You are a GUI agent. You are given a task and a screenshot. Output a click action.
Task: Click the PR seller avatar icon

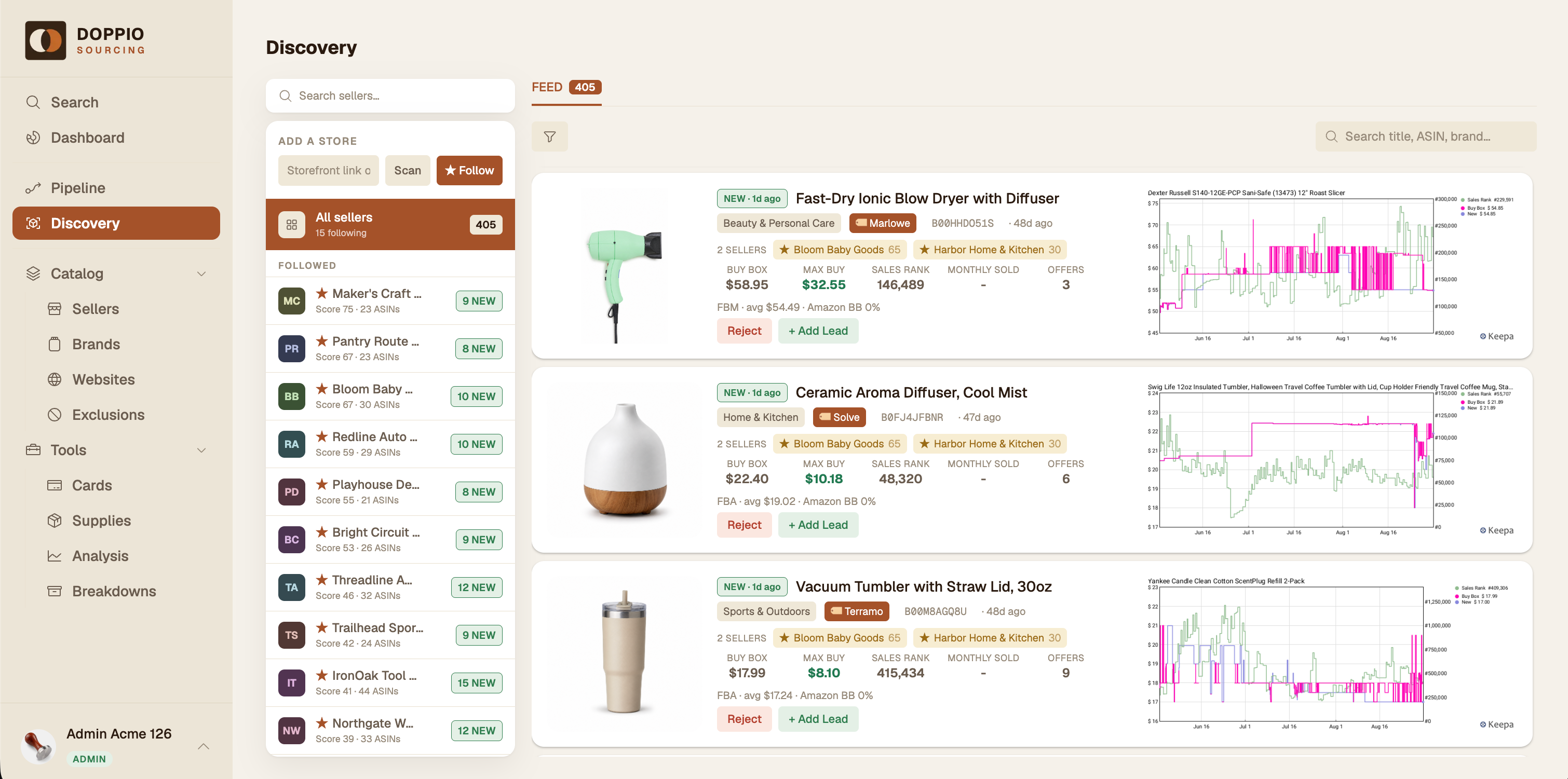pos(292,349)
